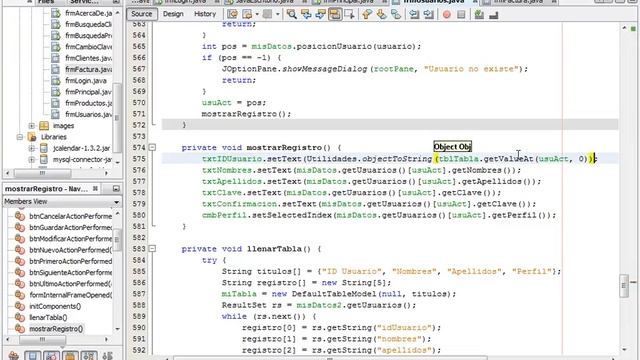Select btnModificarActionPerformed in Navigator
The height and width of the screenshot is (360, 640).
pos(70,238)
